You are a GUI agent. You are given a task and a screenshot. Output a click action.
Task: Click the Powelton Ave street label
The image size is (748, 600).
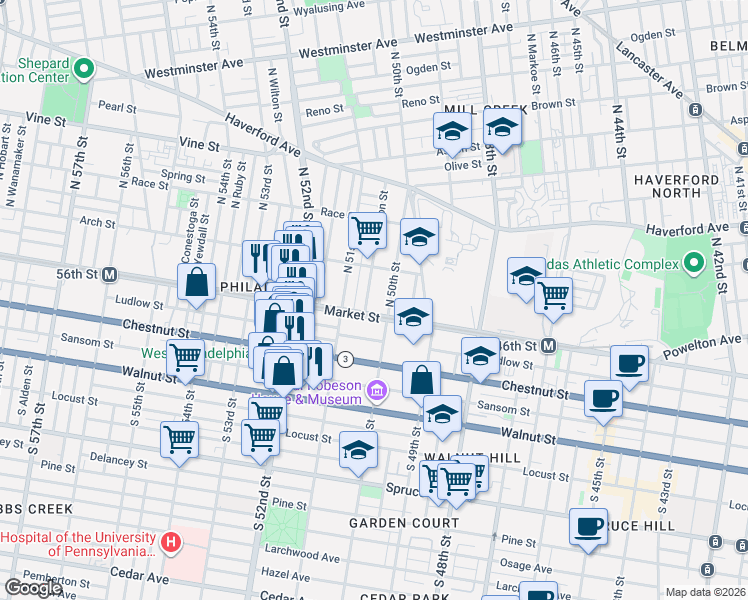pos(702,347)
